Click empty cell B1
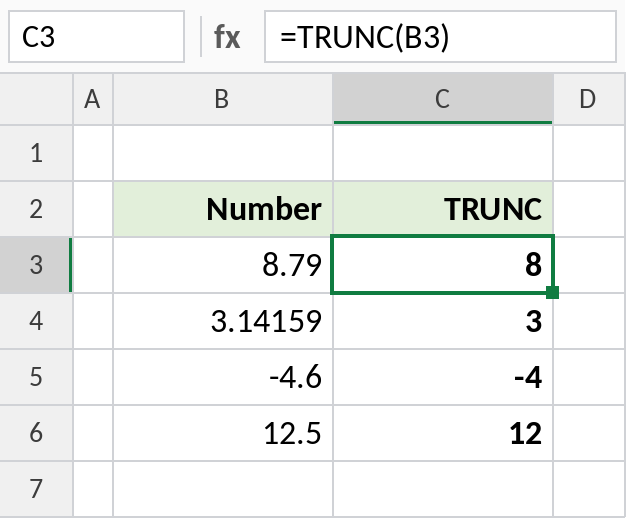 coord(223,153)
